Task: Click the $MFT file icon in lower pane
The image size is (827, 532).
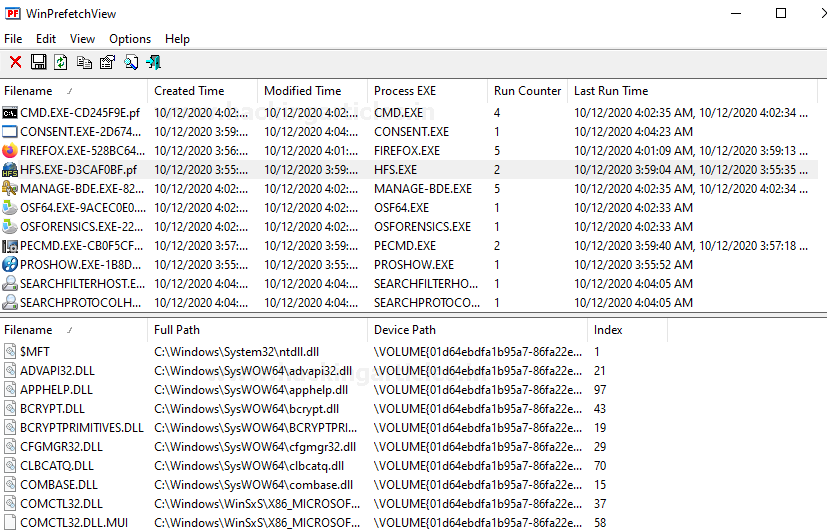Action: tap(10, 351)
